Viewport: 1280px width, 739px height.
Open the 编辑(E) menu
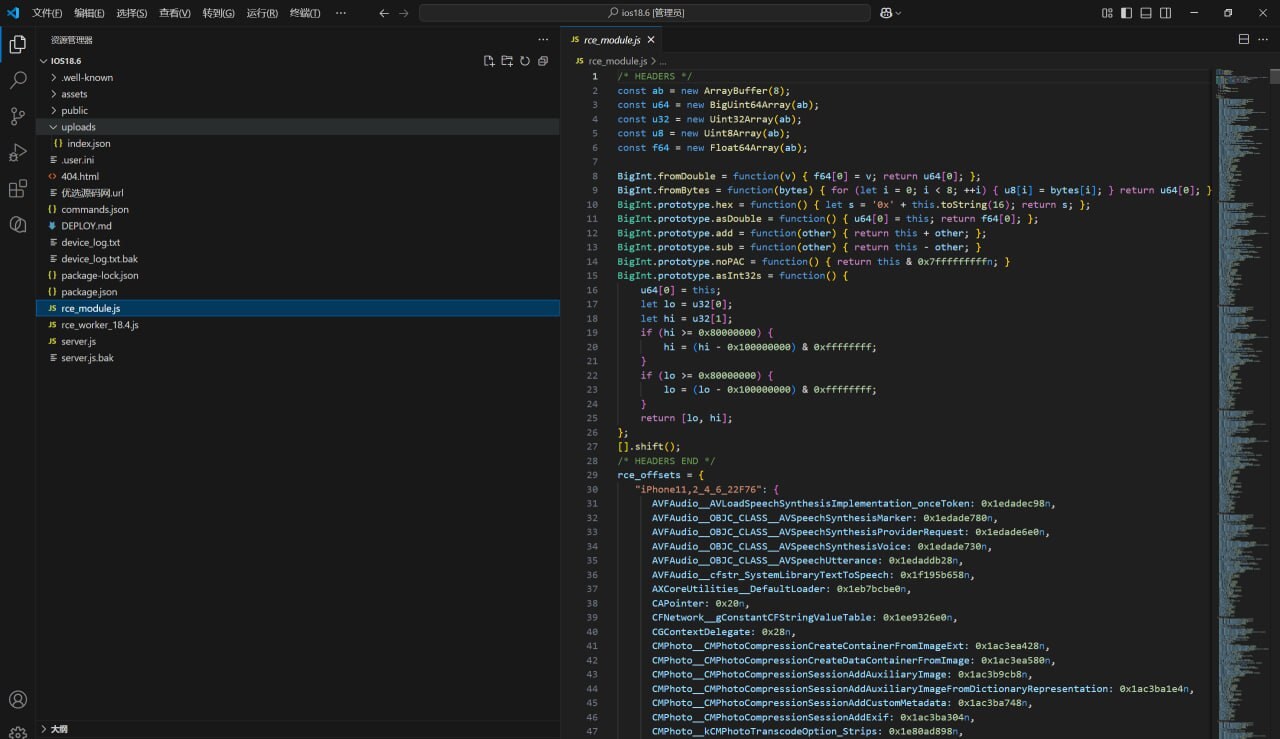pos(89,13)
